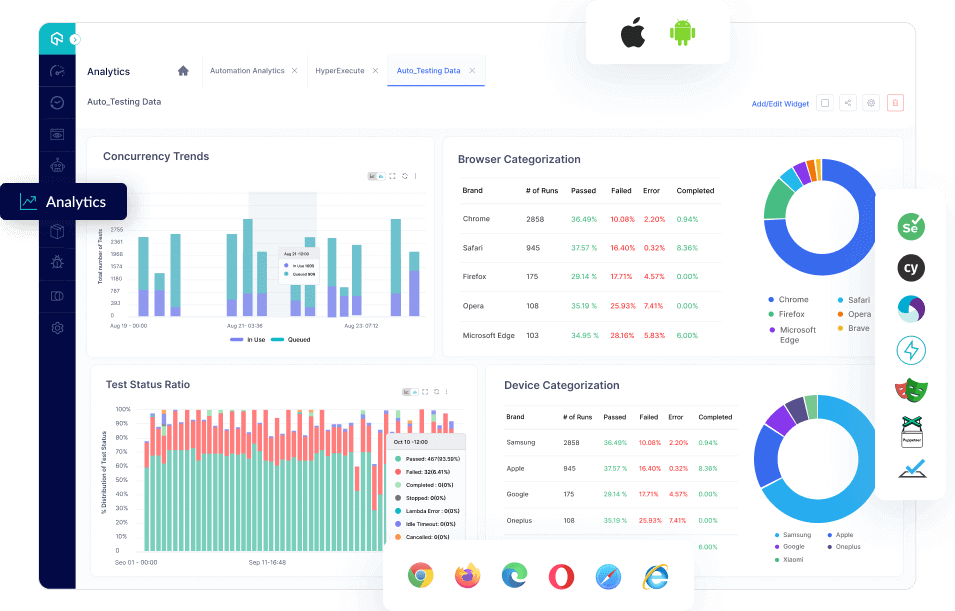
Task: Click the Chrome legend color dot
Action: click(x=770, y=298)
